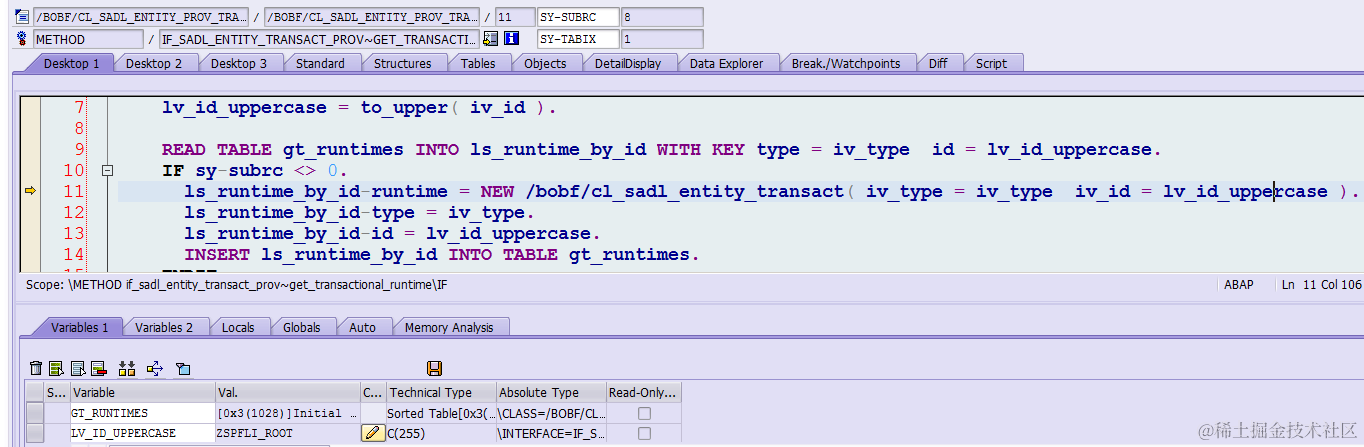Click the small blue window services icon
The image size is (1364, 447).
coord(183,369)
